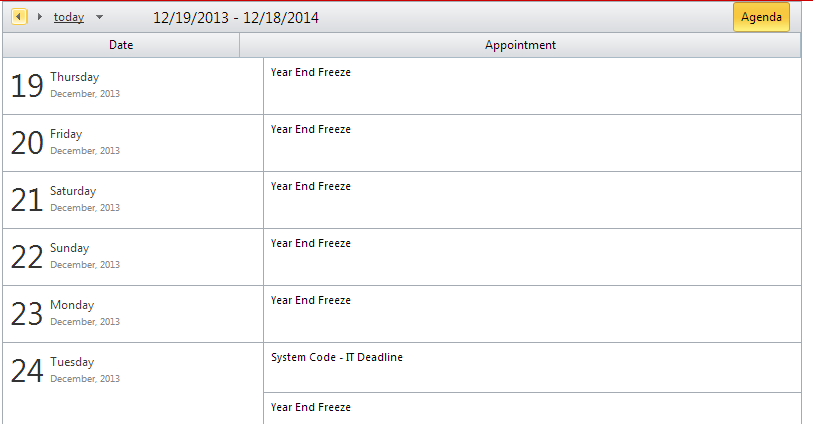Click the Date column header

coord(121,45)
